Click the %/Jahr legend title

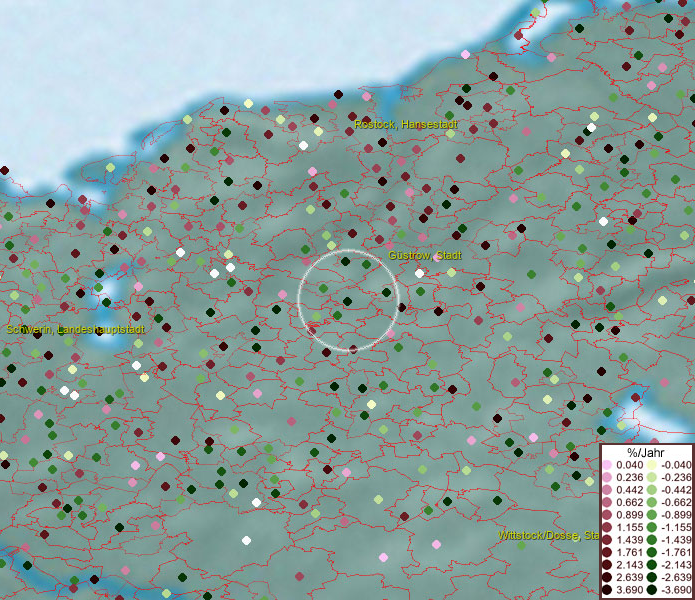(x=645, y=452)
